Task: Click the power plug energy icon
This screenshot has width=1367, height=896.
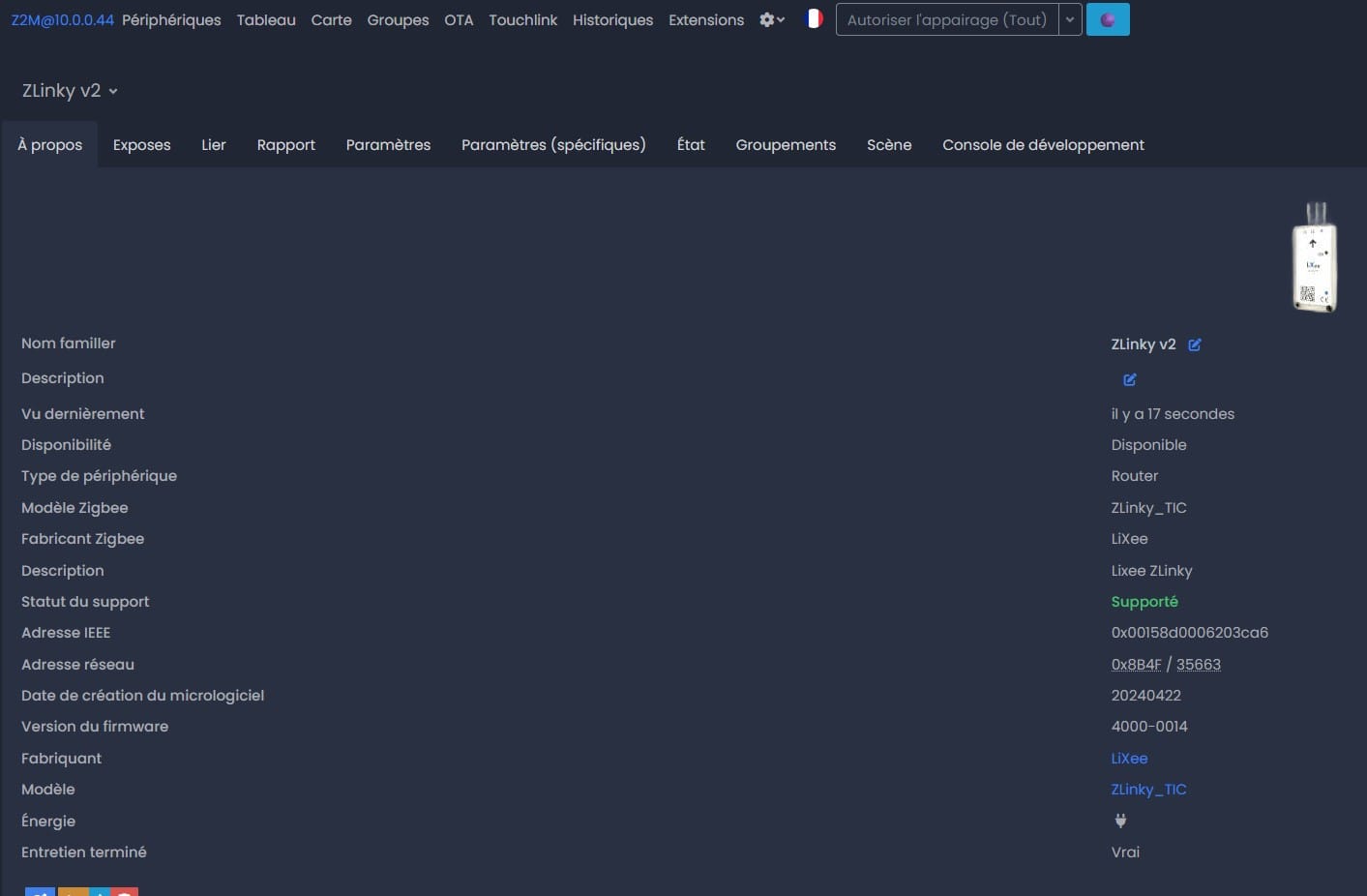Action: [1120, 821]
